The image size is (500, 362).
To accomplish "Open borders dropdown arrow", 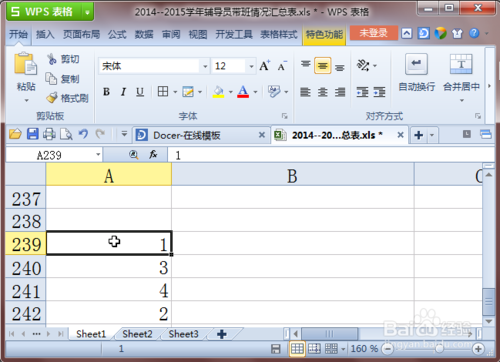I will [175, 92].
